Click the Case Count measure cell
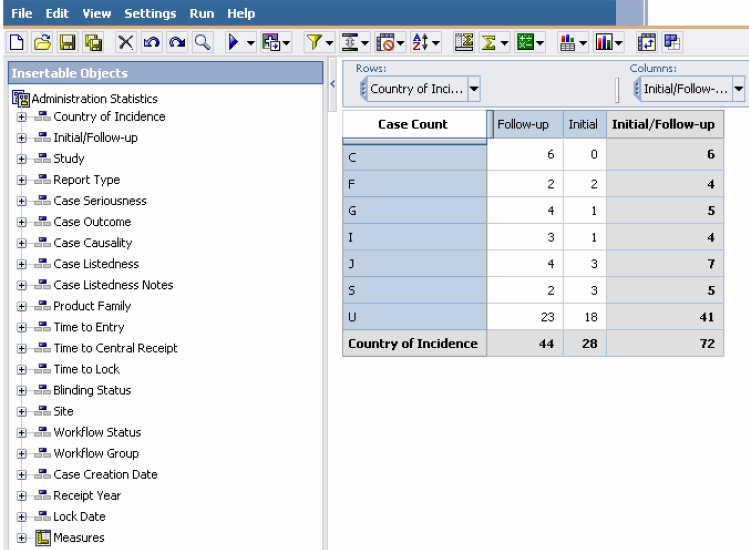Viewport: 749px width, 550px height. 414,124
